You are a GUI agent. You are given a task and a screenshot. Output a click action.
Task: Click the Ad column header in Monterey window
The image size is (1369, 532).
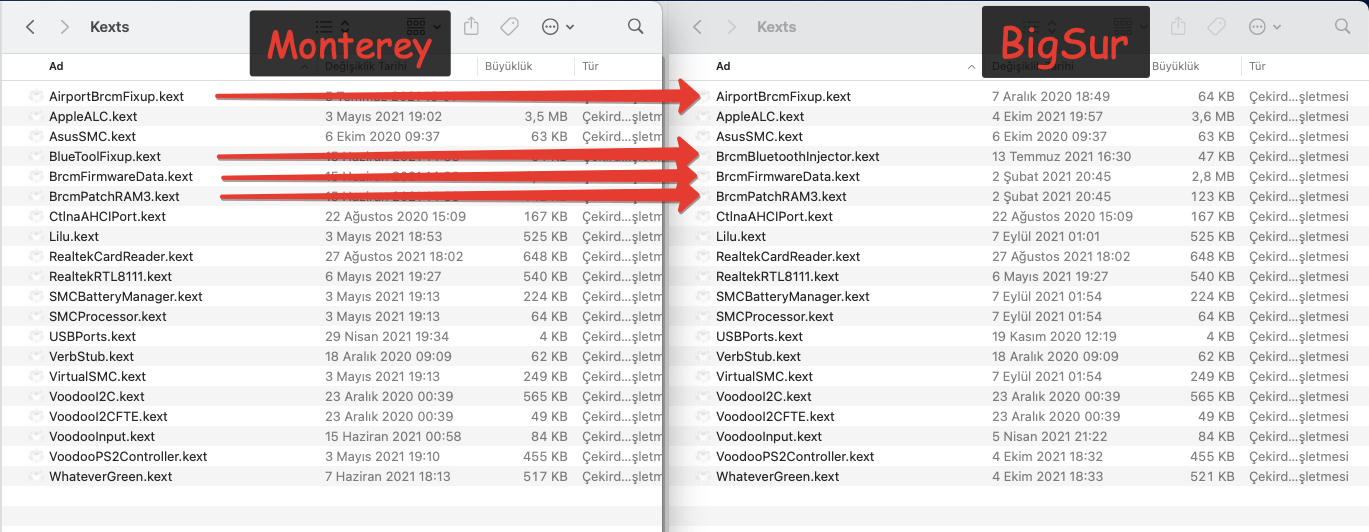(56, 67)
